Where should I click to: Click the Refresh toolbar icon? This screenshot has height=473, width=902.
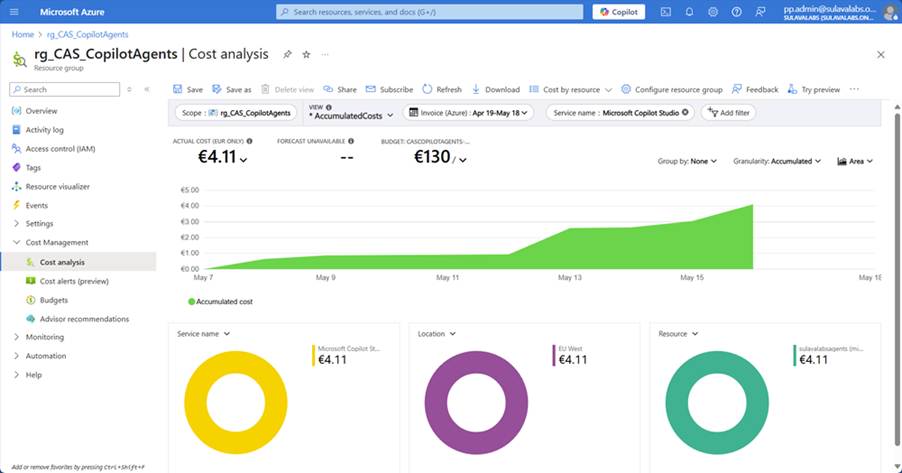click(x=442, y=89)
